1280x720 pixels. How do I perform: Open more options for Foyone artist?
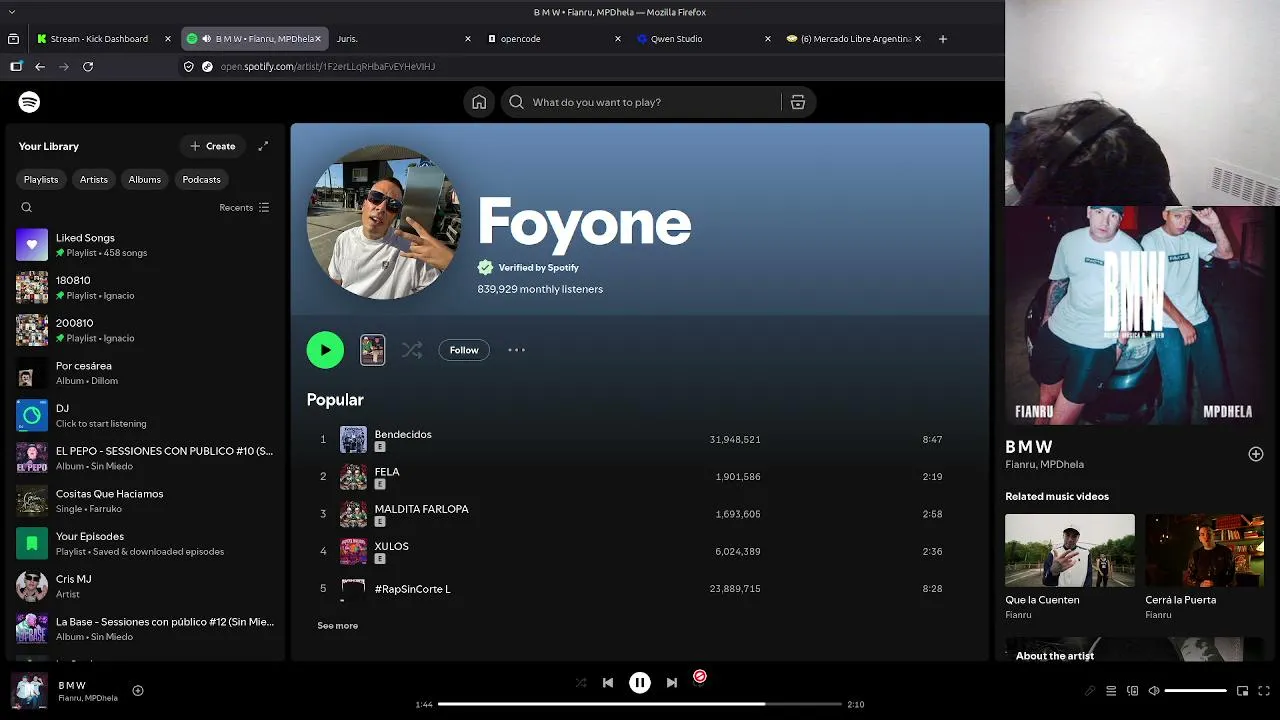[x=516, y=350]
